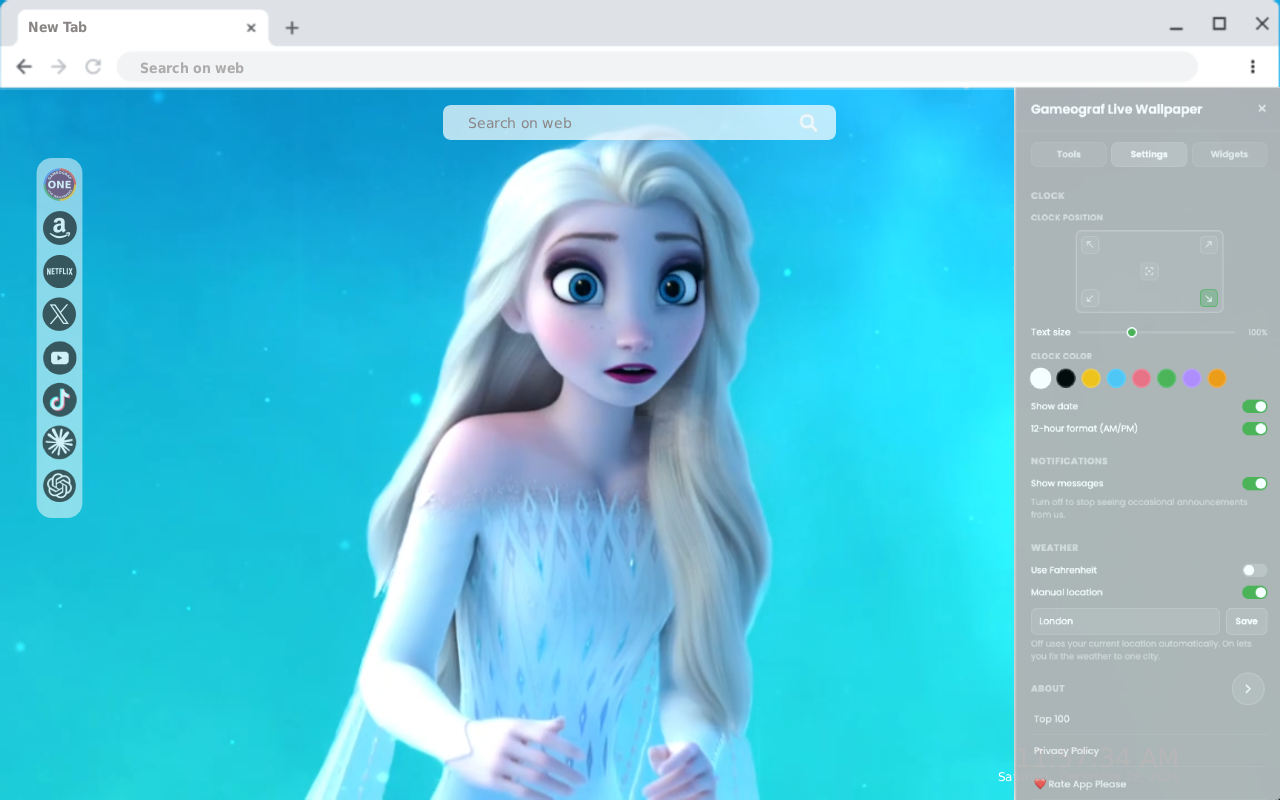The width and height of the screenshot is (1280, 800).
Task: Open the YouTube shortcut
Action: pyautogui.click(x=59, y=357)
